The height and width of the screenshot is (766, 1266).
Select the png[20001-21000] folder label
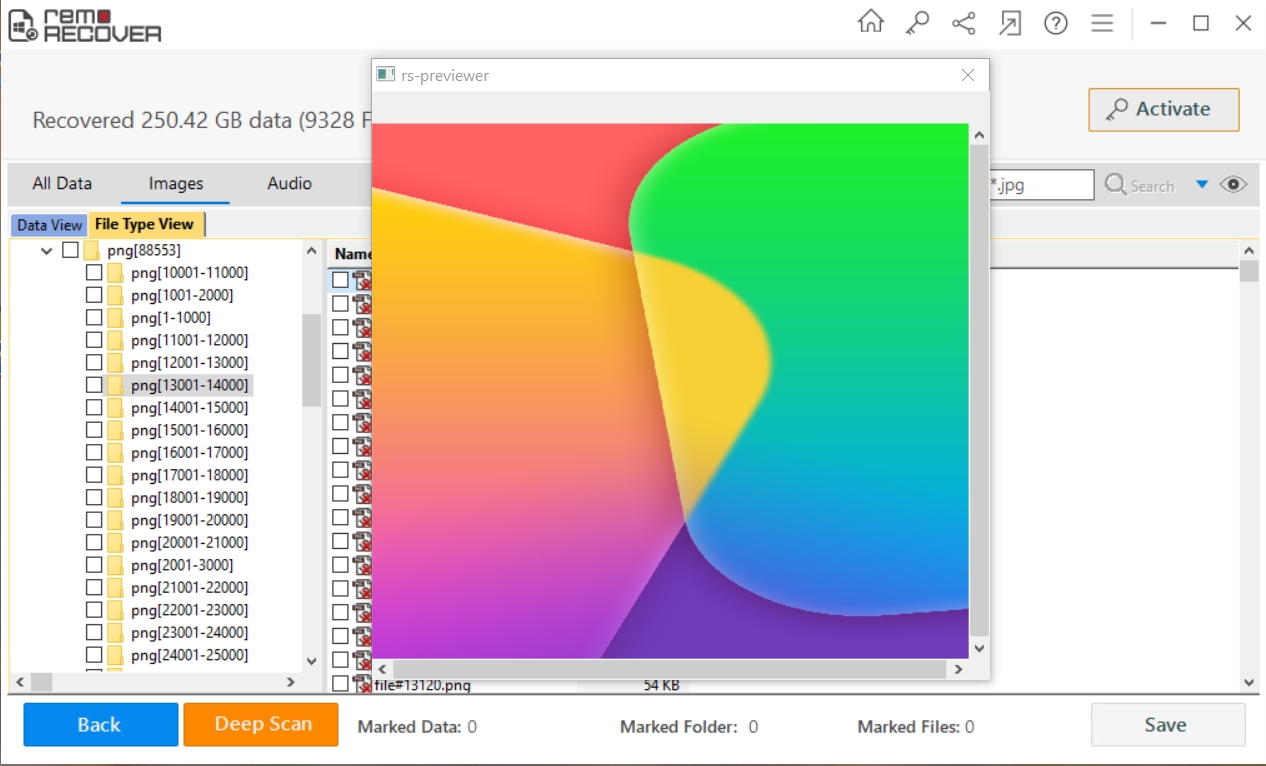(189, 543)
